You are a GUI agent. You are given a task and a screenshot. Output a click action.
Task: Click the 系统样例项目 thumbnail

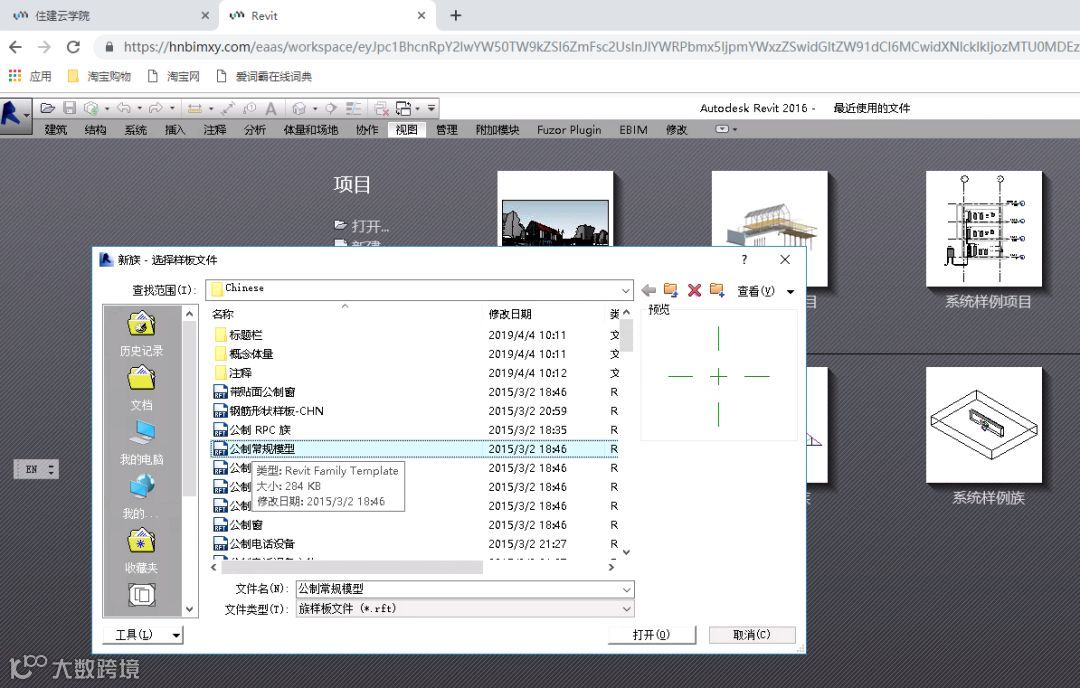pyautogui.click(x=984, y=229)
